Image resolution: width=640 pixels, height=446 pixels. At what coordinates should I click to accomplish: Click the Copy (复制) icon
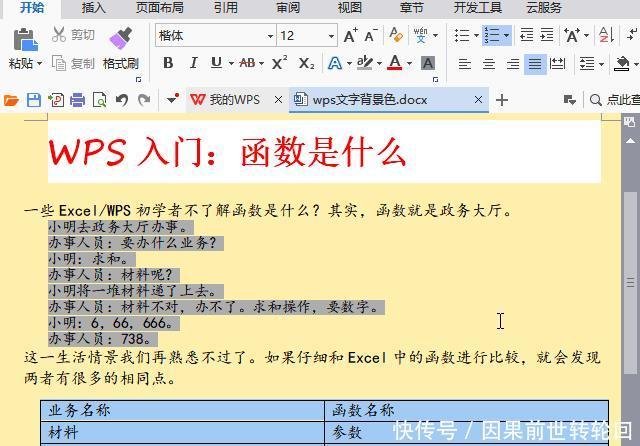tap(59, 63)
